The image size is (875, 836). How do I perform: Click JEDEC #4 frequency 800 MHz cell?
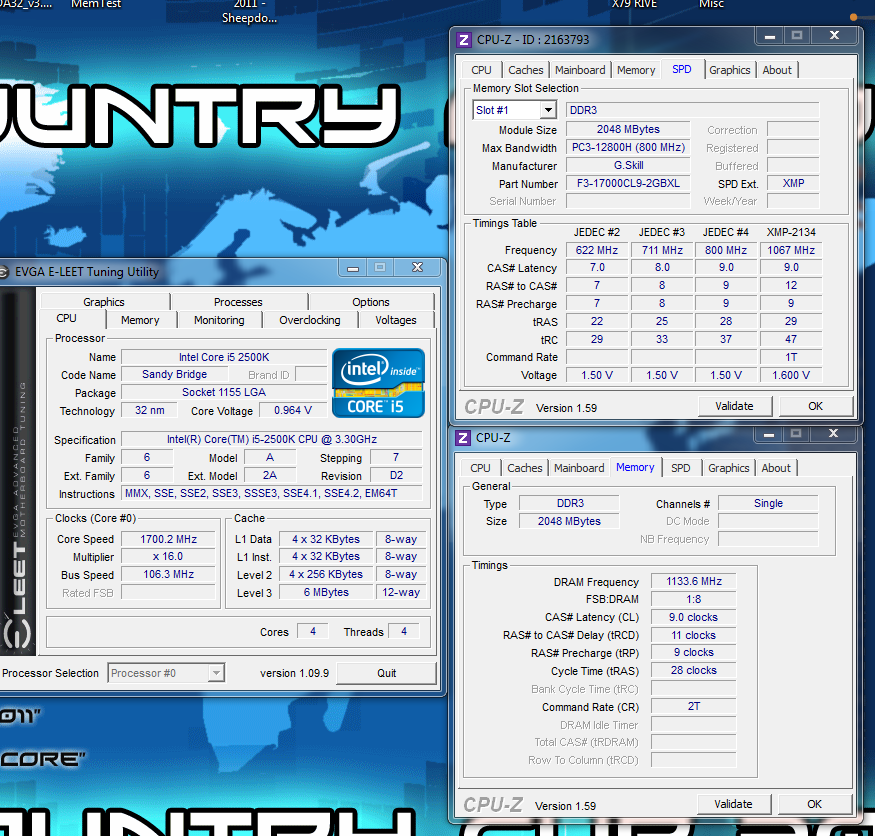tap(725, 251)
